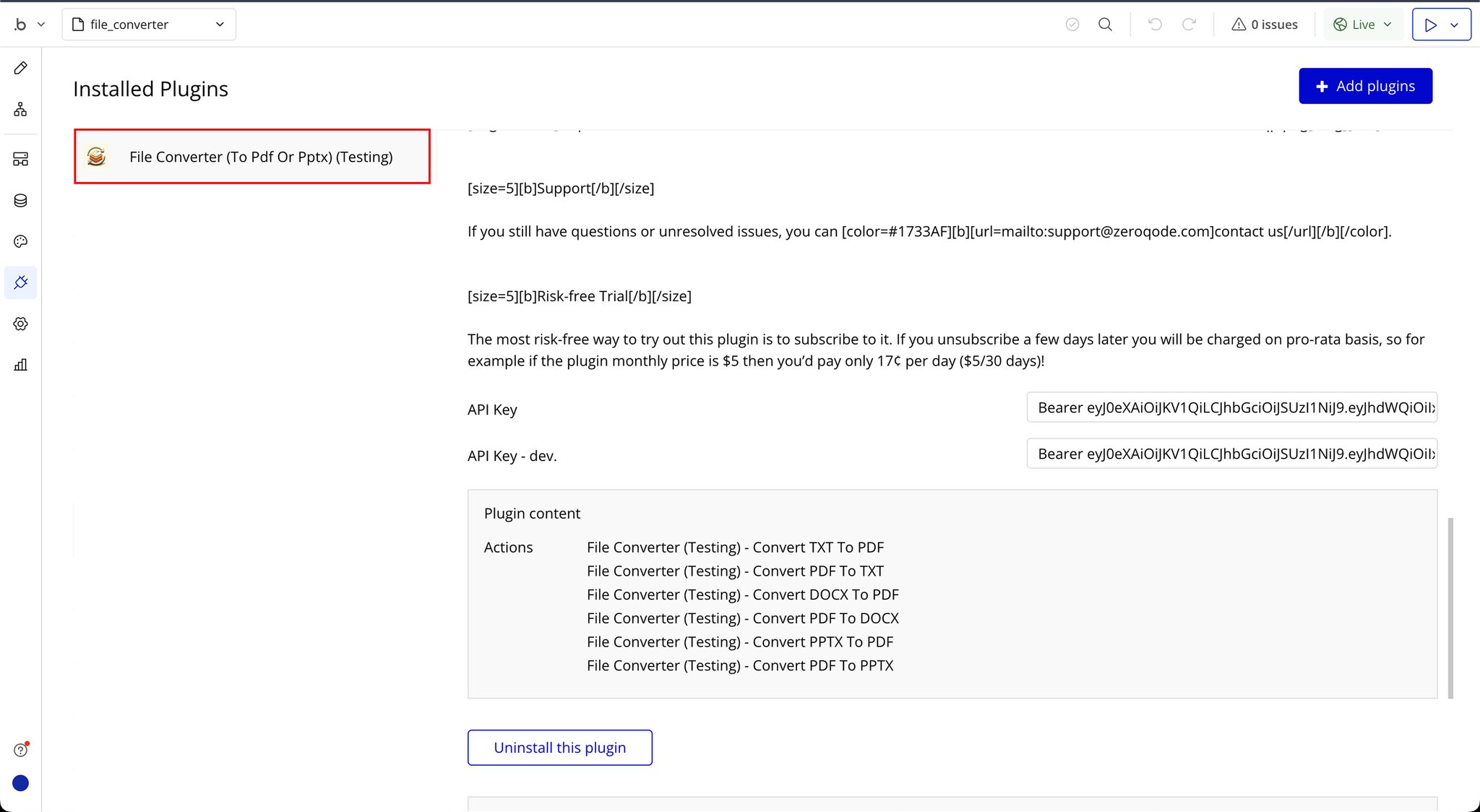This screenshot has height=812, width=1480.
Task: Click the API Key input field
Action: pyautogui.click(x=1231, y=407)
